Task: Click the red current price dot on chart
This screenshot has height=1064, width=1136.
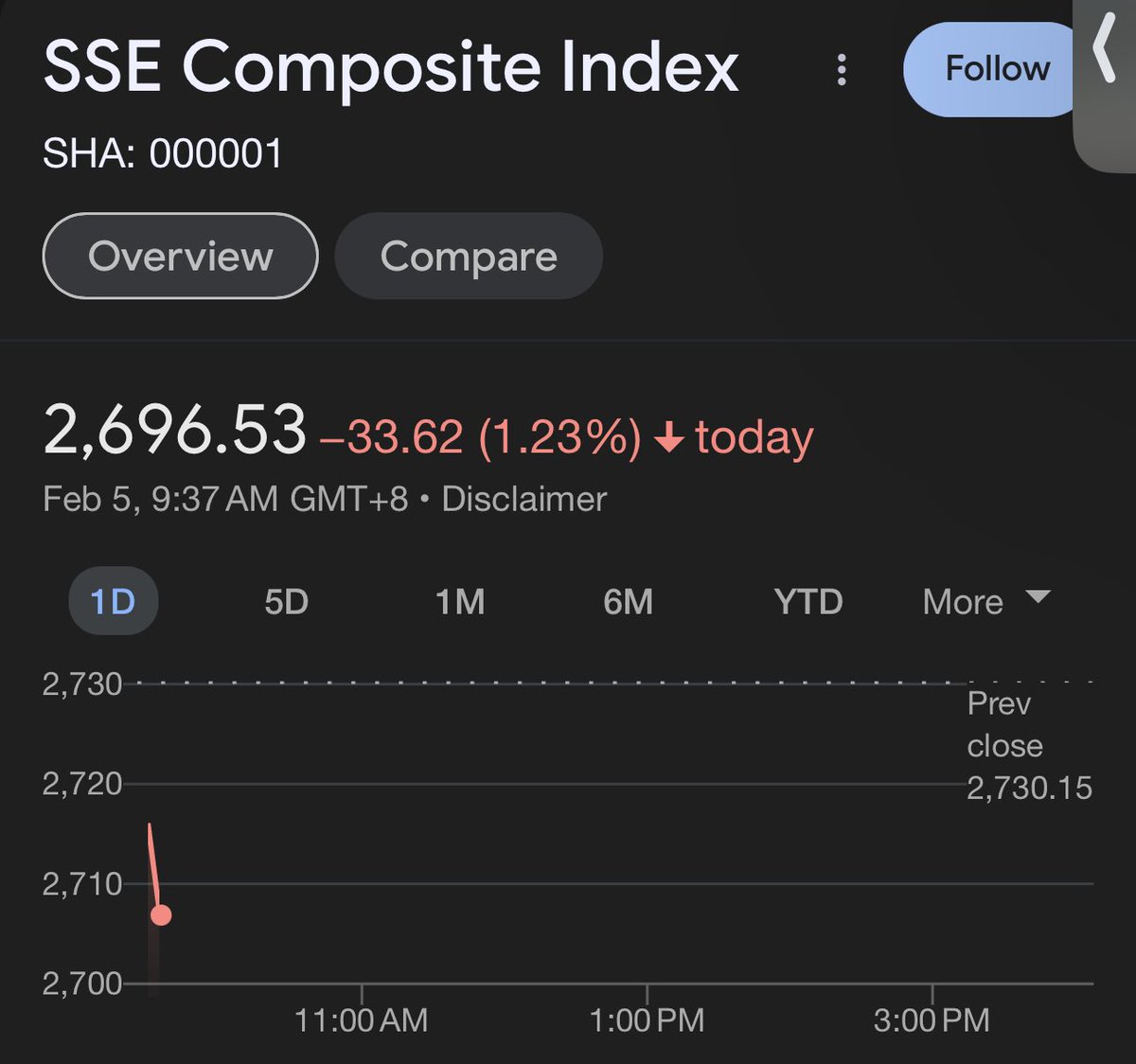Action: tap(161, 914)
